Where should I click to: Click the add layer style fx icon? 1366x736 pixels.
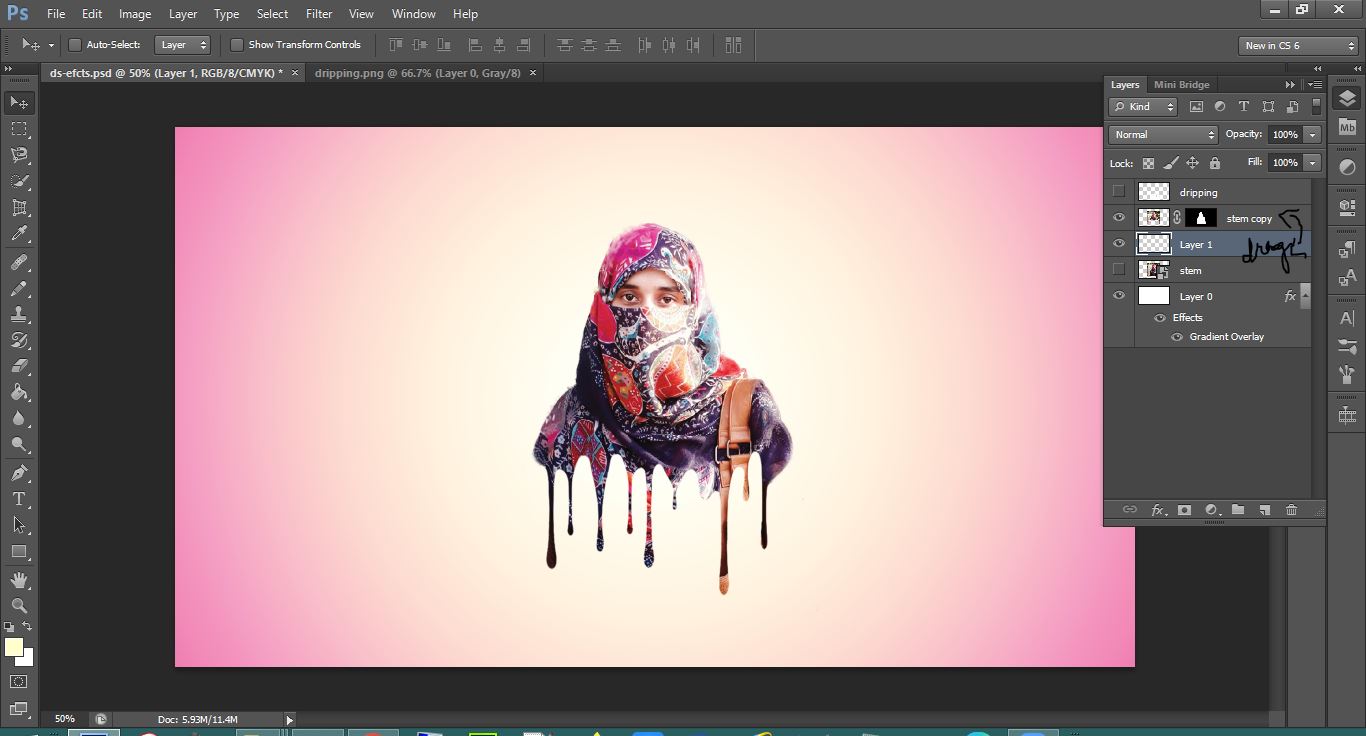(x=1158, y=510)
